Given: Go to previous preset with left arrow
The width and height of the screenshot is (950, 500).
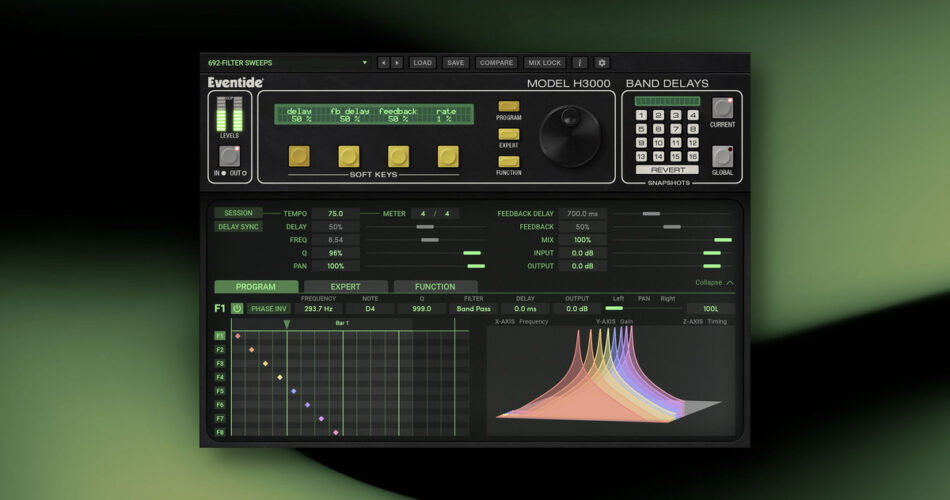Looking at the screenshot, I should coord(383,63).
